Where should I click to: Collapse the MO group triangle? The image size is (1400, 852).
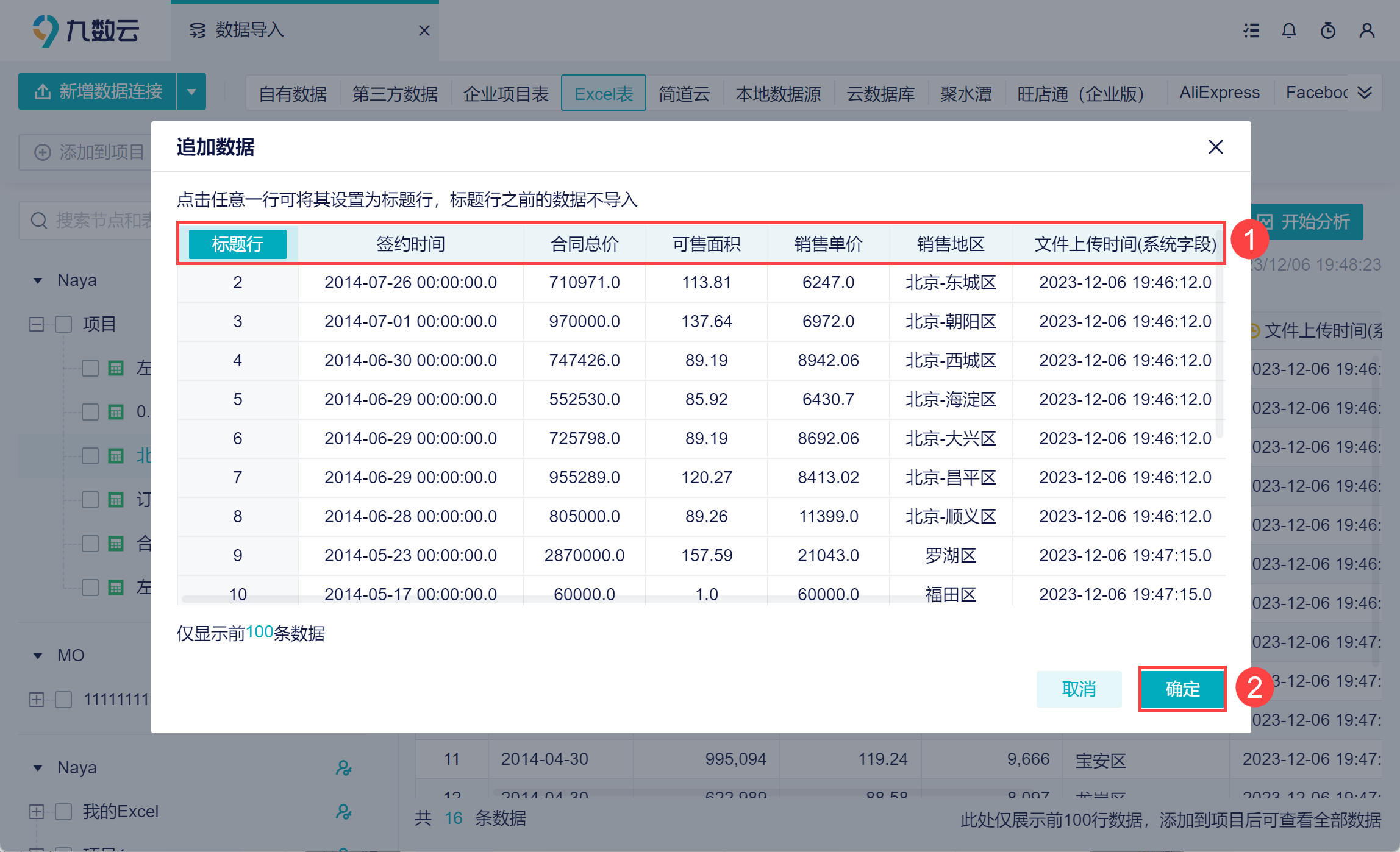coord(38,656)
